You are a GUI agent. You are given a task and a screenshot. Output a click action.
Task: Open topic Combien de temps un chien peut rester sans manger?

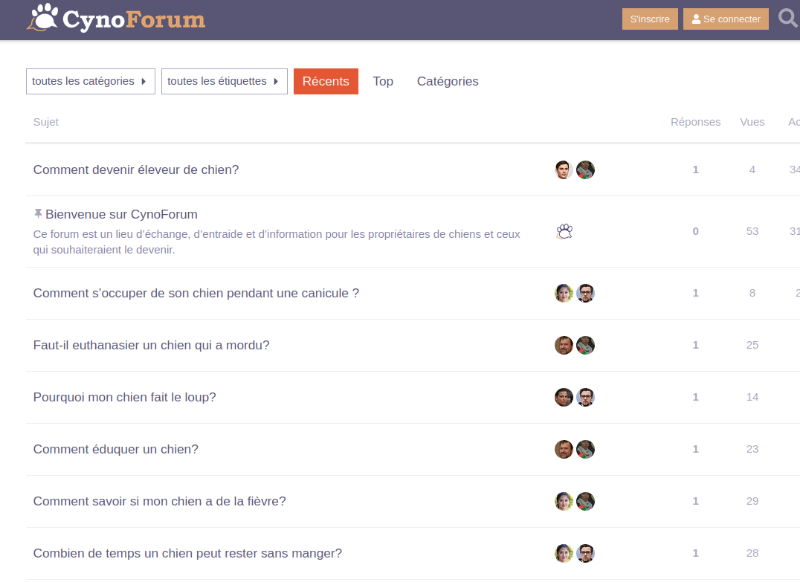click(x=187, y=553)
